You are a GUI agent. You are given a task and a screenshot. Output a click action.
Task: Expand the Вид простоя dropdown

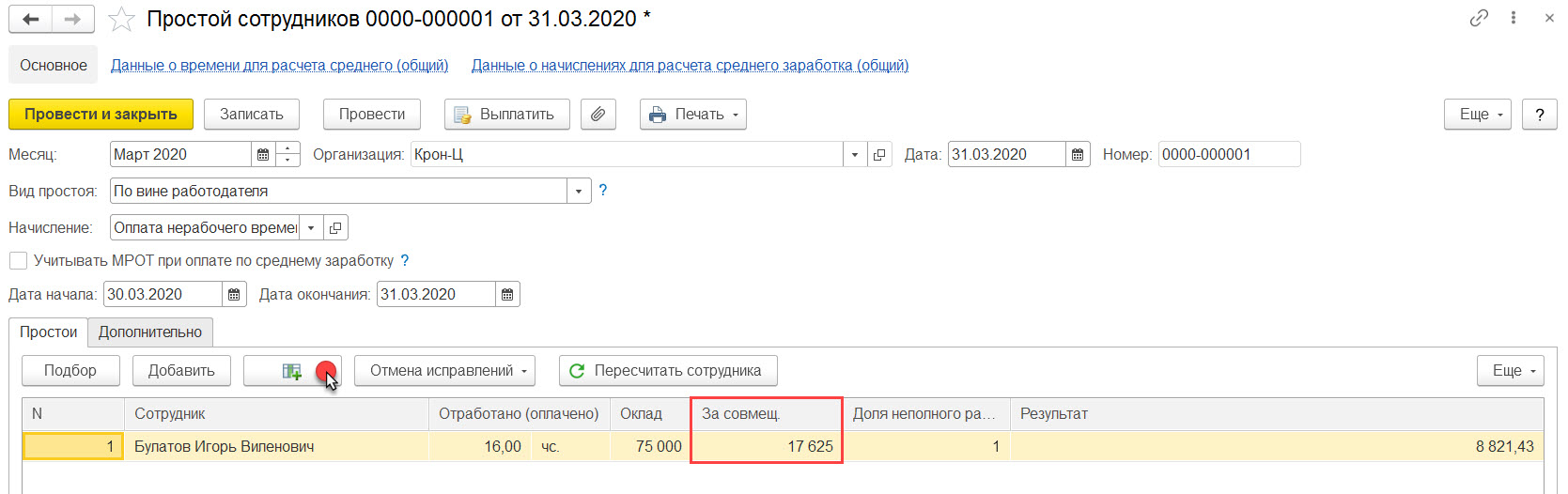pyautogui.click(x=579, y=192)
